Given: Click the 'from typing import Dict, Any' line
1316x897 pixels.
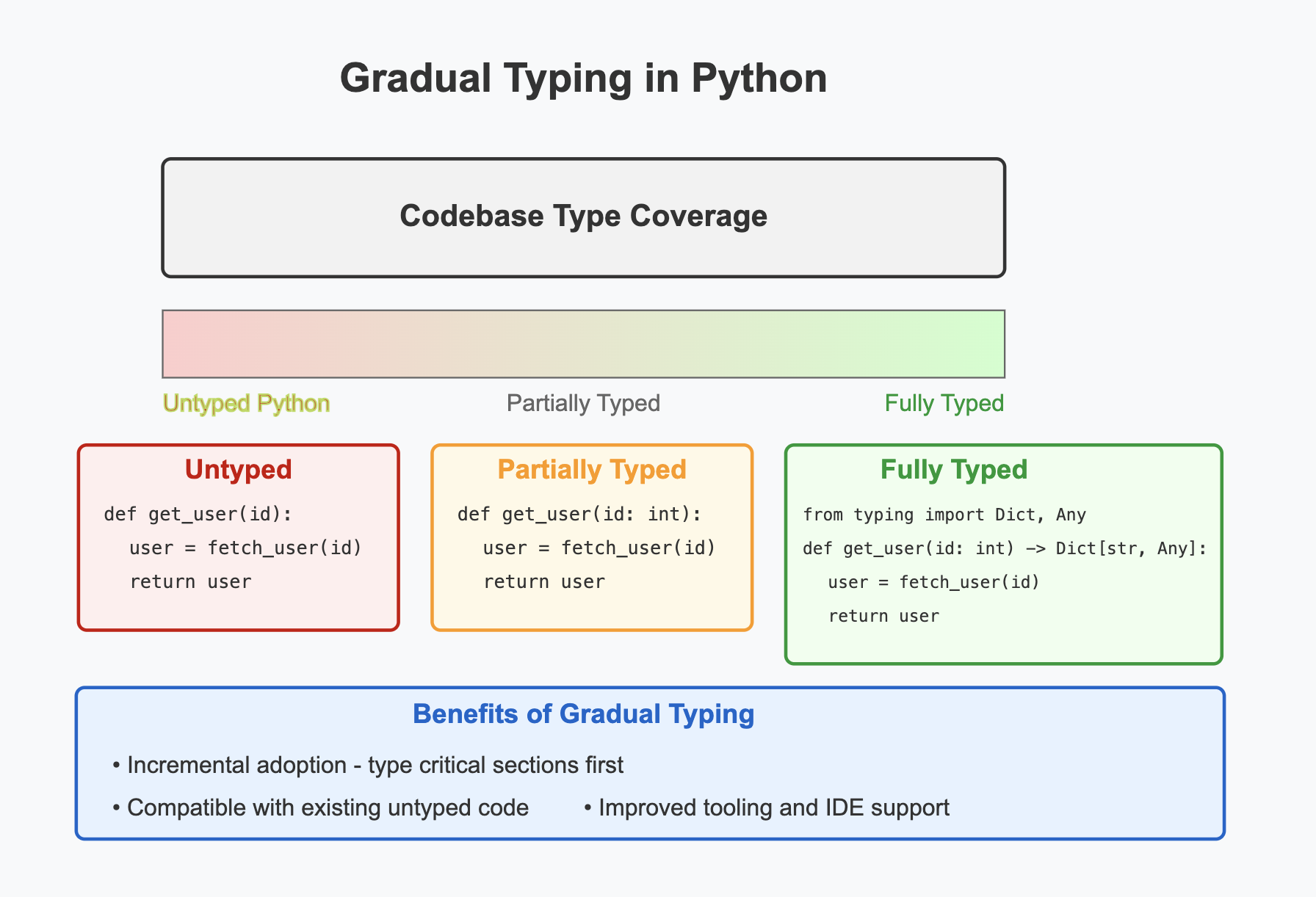Looking at the screenshot, I should click(x=944, y=514).
